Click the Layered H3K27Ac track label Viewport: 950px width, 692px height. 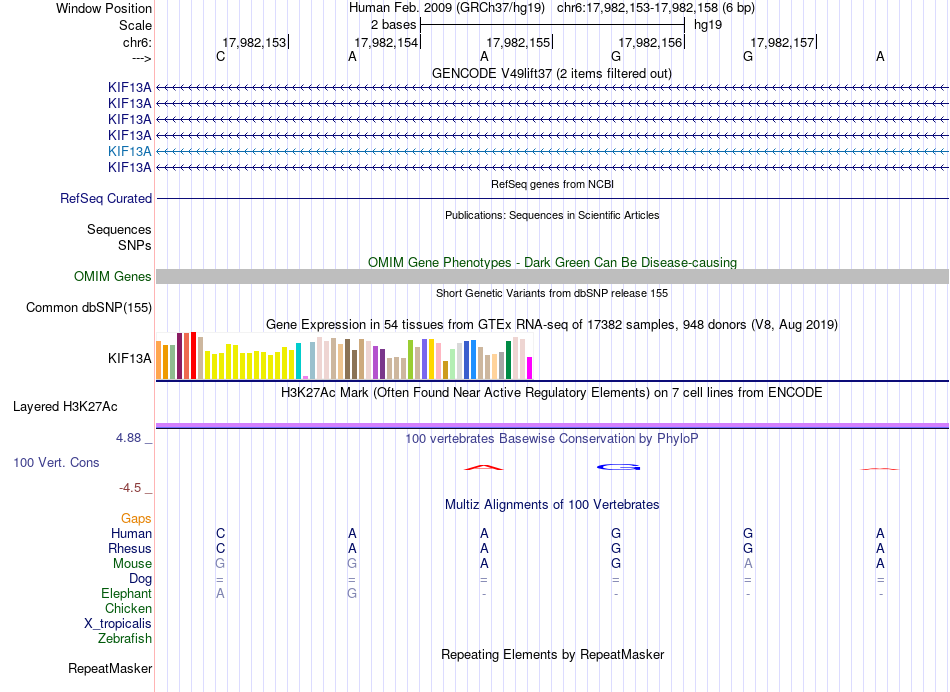tap(65, 407)
